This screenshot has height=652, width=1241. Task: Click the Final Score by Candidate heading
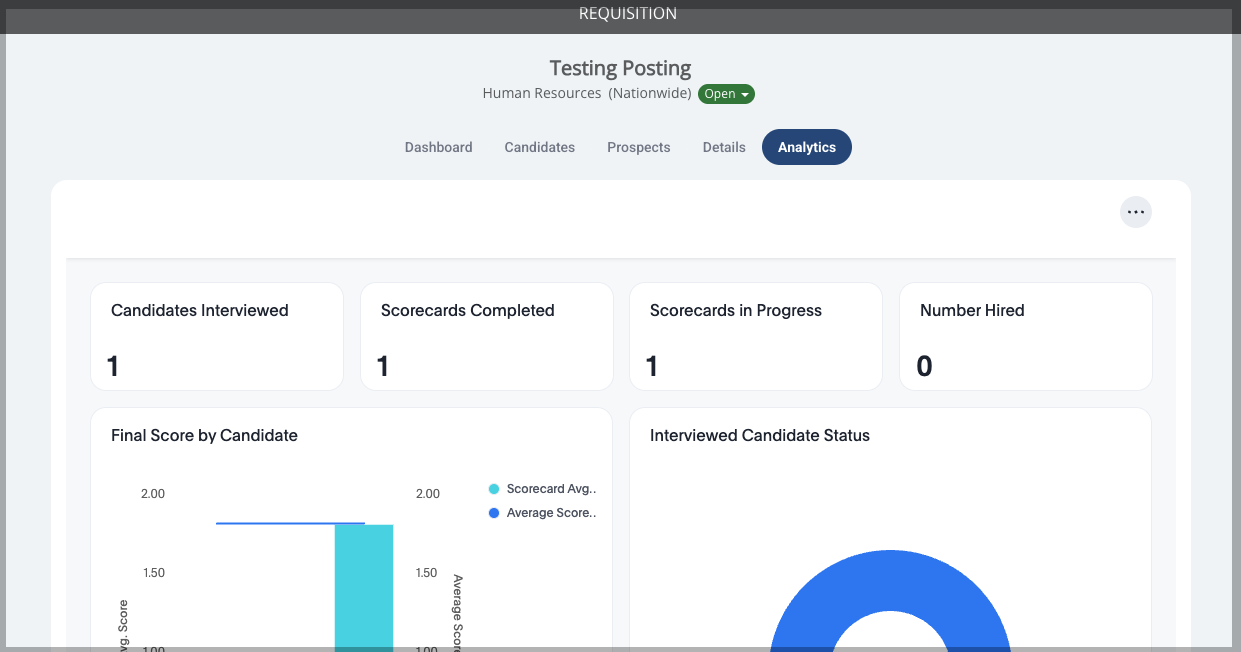point(204,435)
